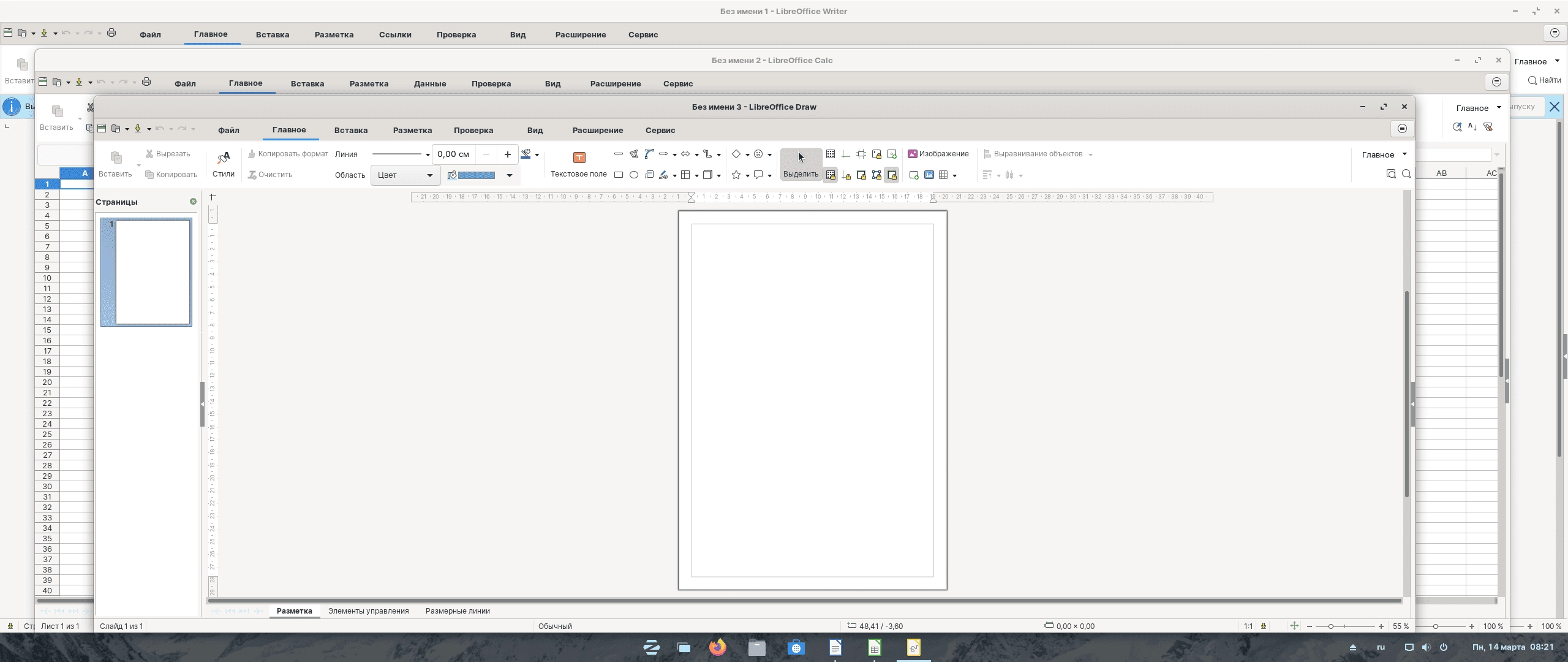This screenshot has height=662, width=1568.
Task: Open Draw's Главное toolbar mode dropdown
Action: [x=1384, y=154]
